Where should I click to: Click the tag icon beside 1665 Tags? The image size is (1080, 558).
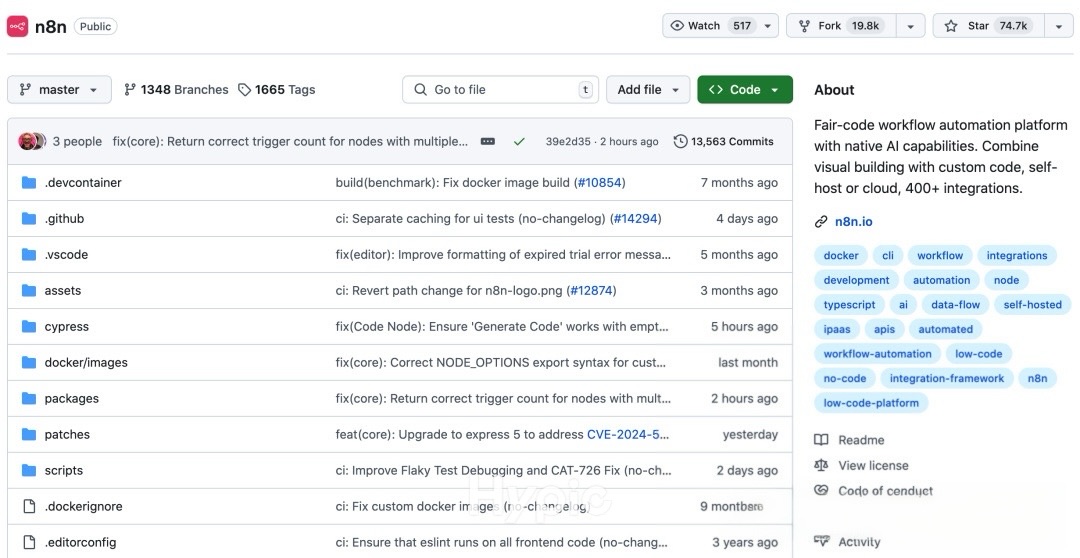pyautogui.click(x=244, y=90)
